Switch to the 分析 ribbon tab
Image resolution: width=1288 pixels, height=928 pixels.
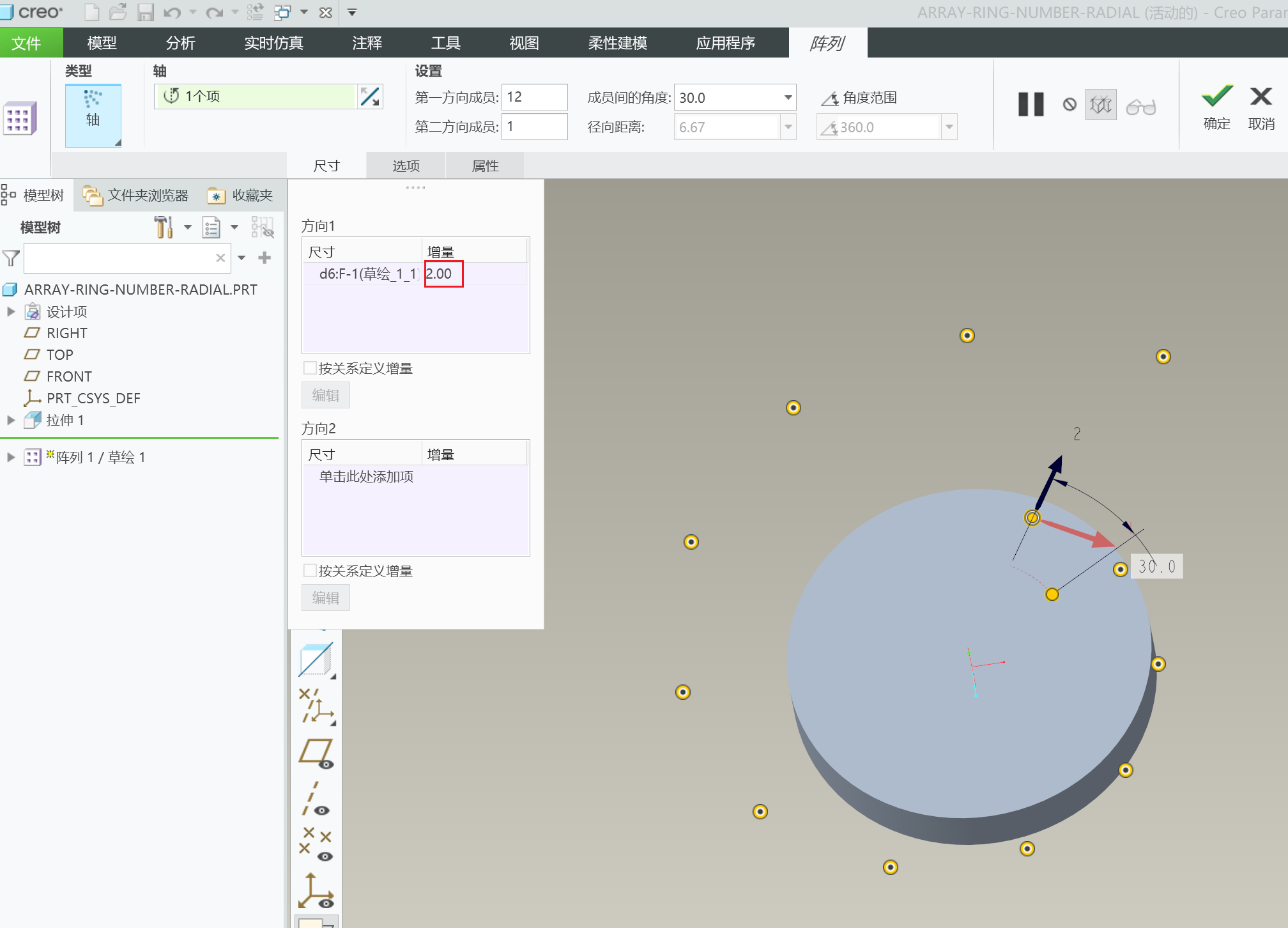181,43
